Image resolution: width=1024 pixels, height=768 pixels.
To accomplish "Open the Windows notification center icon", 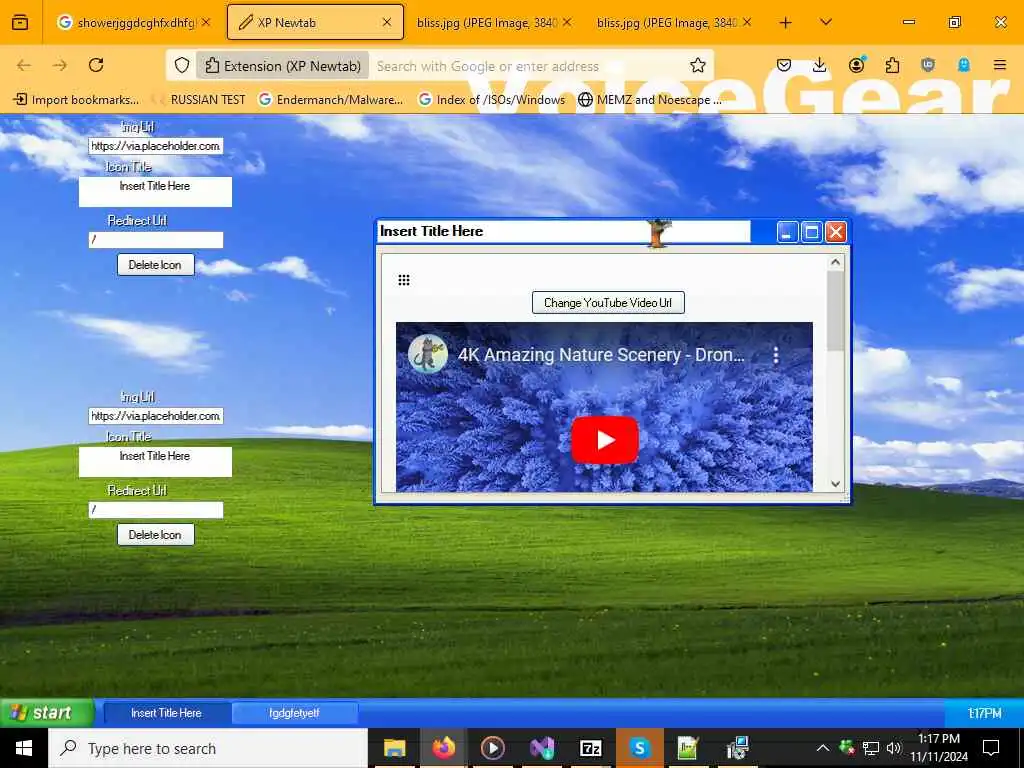I will 991,748.
